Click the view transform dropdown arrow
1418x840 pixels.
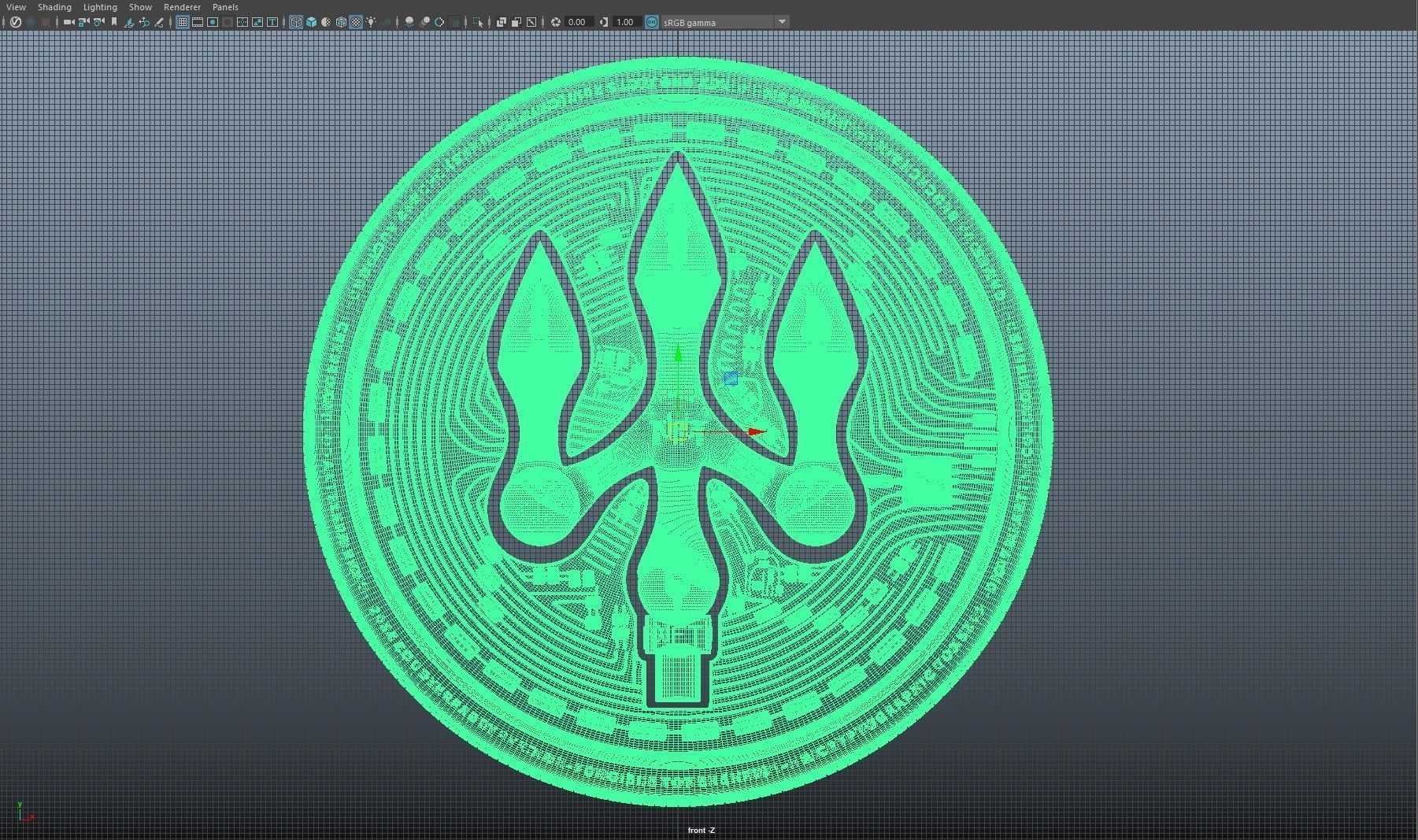pyautogui.click(x=782, y=22)
